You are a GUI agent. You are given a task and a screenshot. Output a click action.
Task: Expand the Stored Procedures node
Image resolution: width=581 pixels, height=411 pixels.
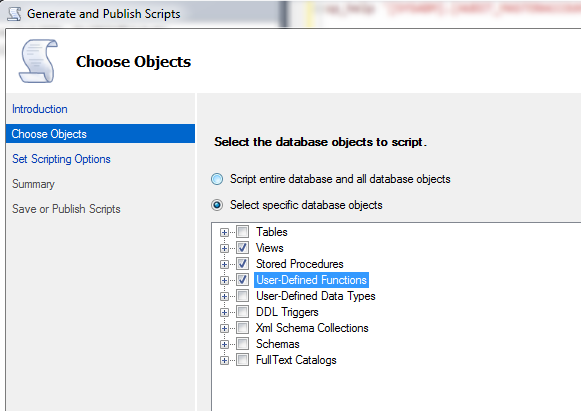224,264
